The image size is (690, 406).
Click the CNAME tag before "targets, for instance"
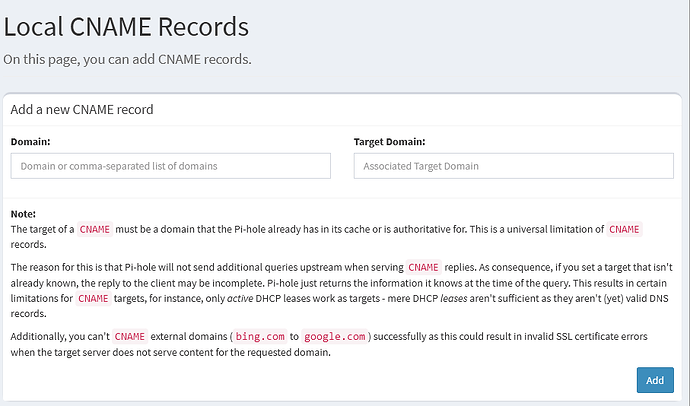(x=93, y=298)
